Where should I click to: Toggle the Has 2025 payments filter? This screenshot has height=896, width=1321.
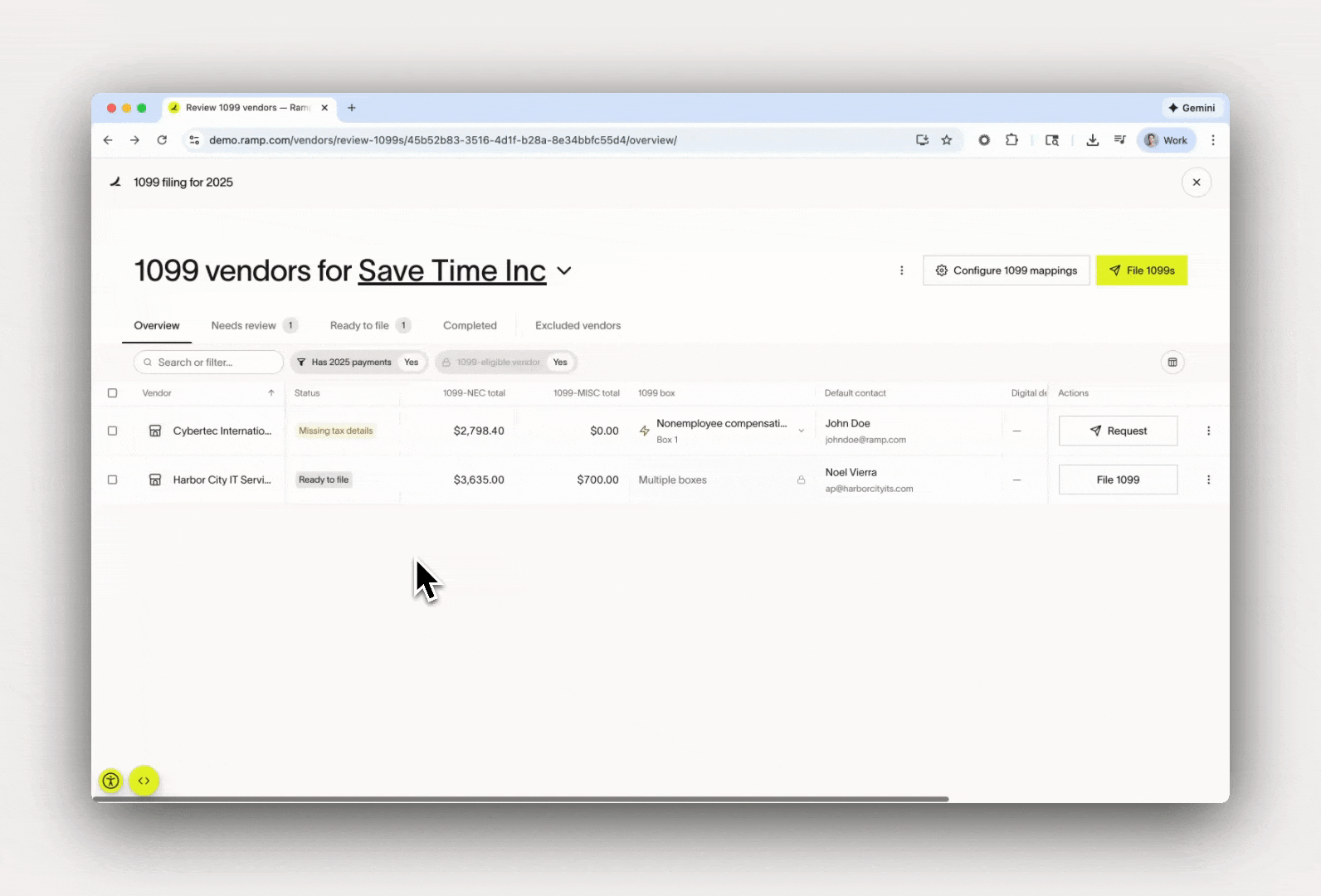click(359, 363)
